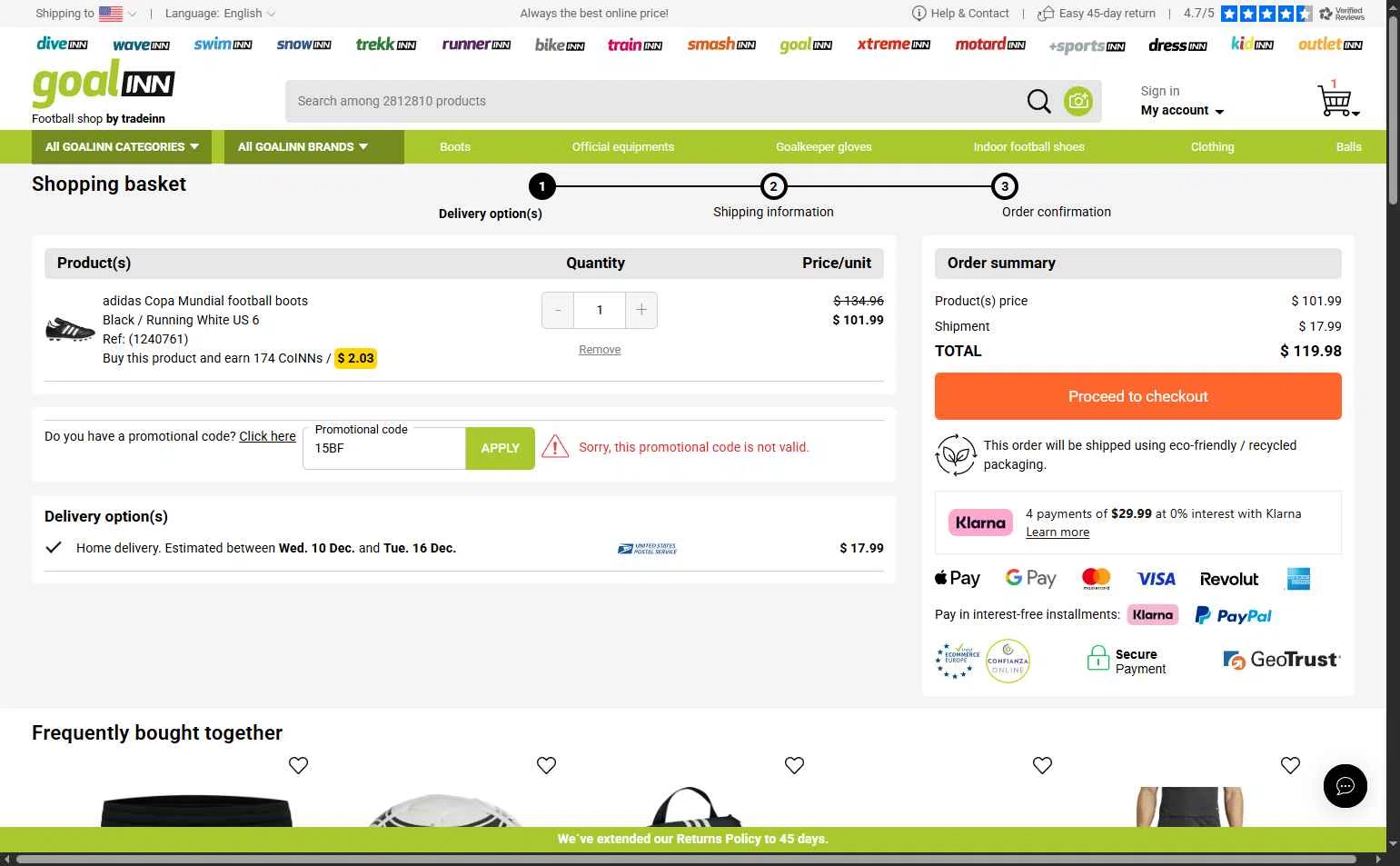Open the Boots category
Viewport: 1400px width, 866px height.
[x=455, y=147]
